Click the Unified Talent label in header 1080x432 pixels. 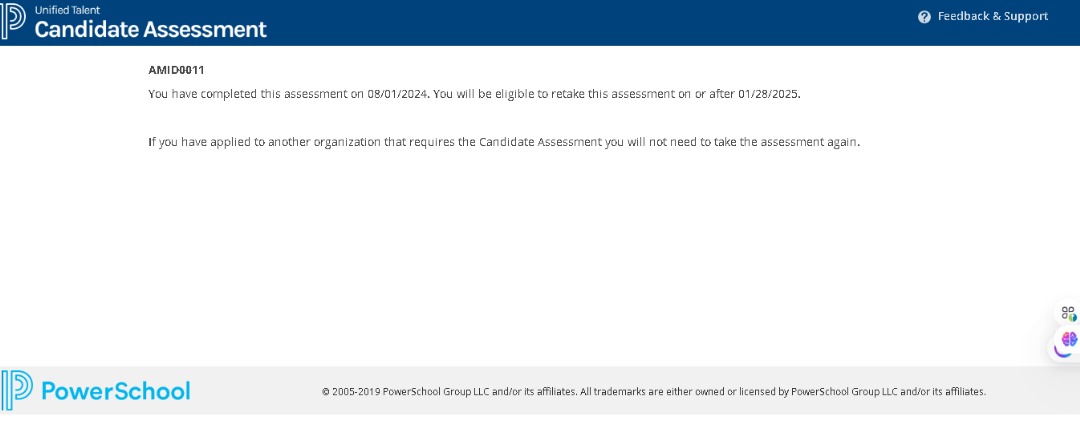[68, 10]
